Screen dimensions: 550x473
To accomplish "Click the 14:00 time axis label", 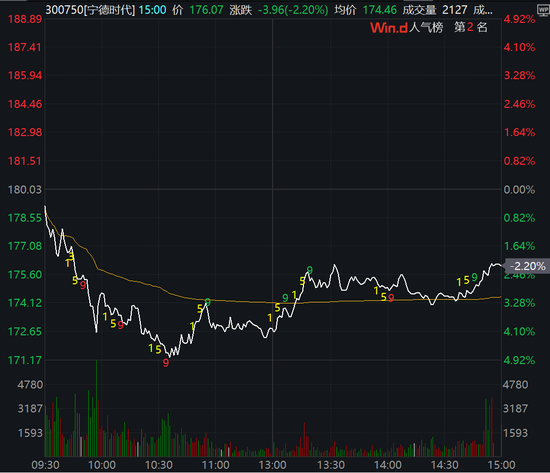I will (x=388, y=465).
